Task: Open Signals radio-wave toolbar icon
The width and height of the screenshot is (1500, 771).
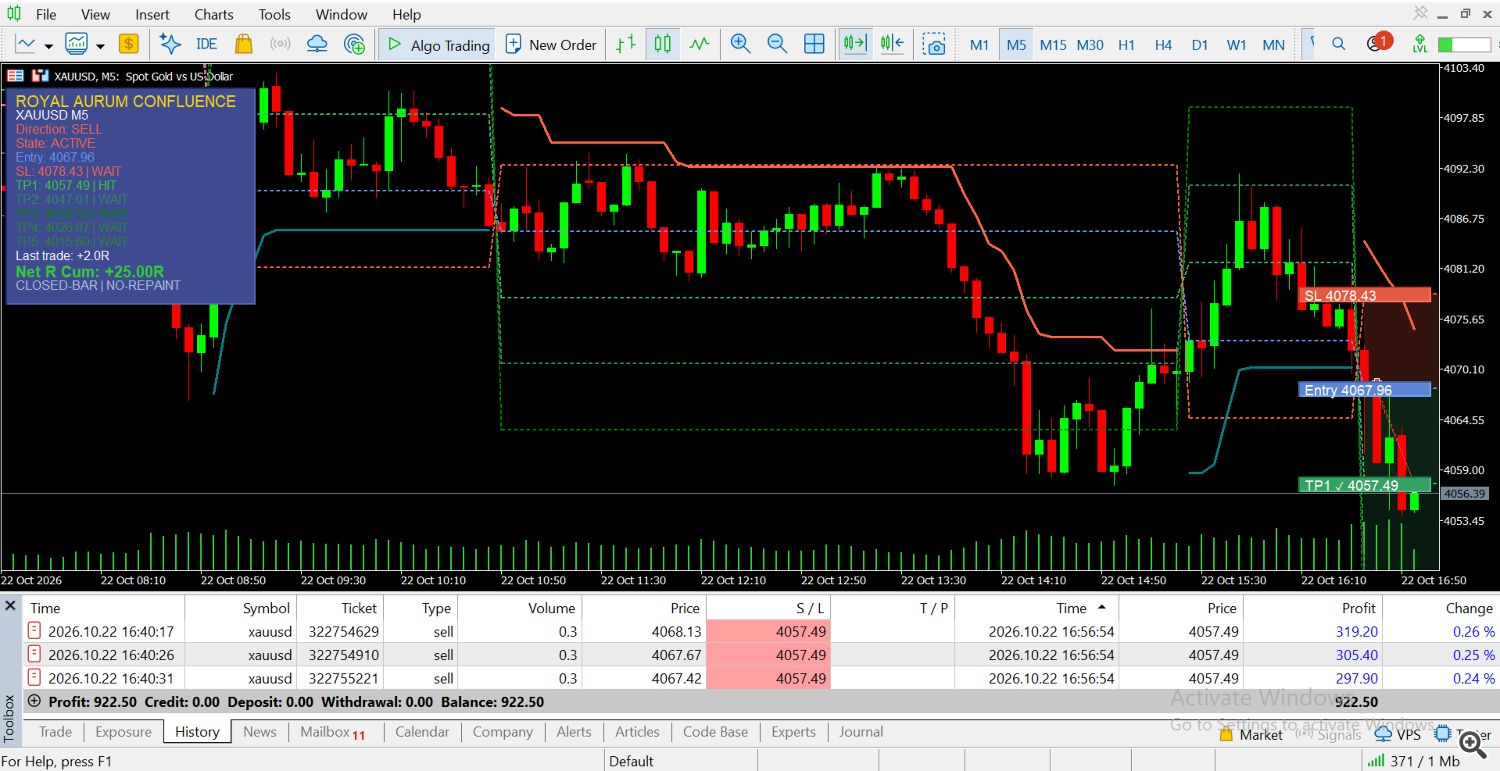Action: (280, 44)
